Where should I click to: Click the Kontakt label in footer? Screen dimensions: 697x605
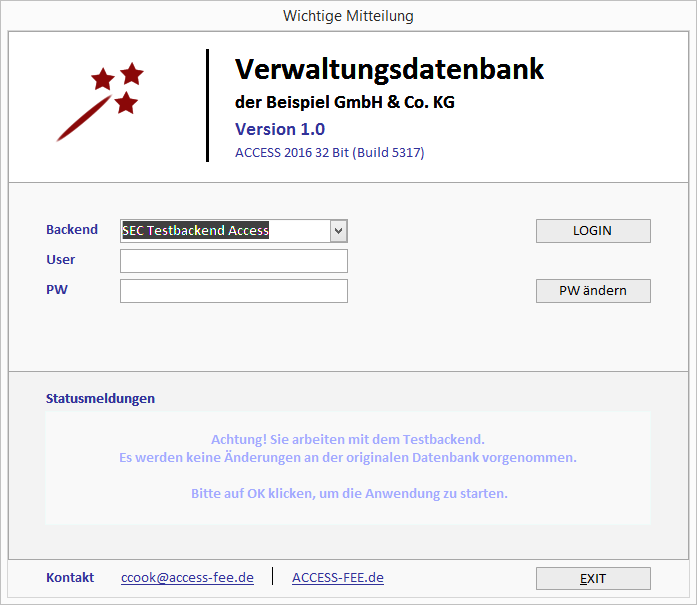click(x=70, y=577)
